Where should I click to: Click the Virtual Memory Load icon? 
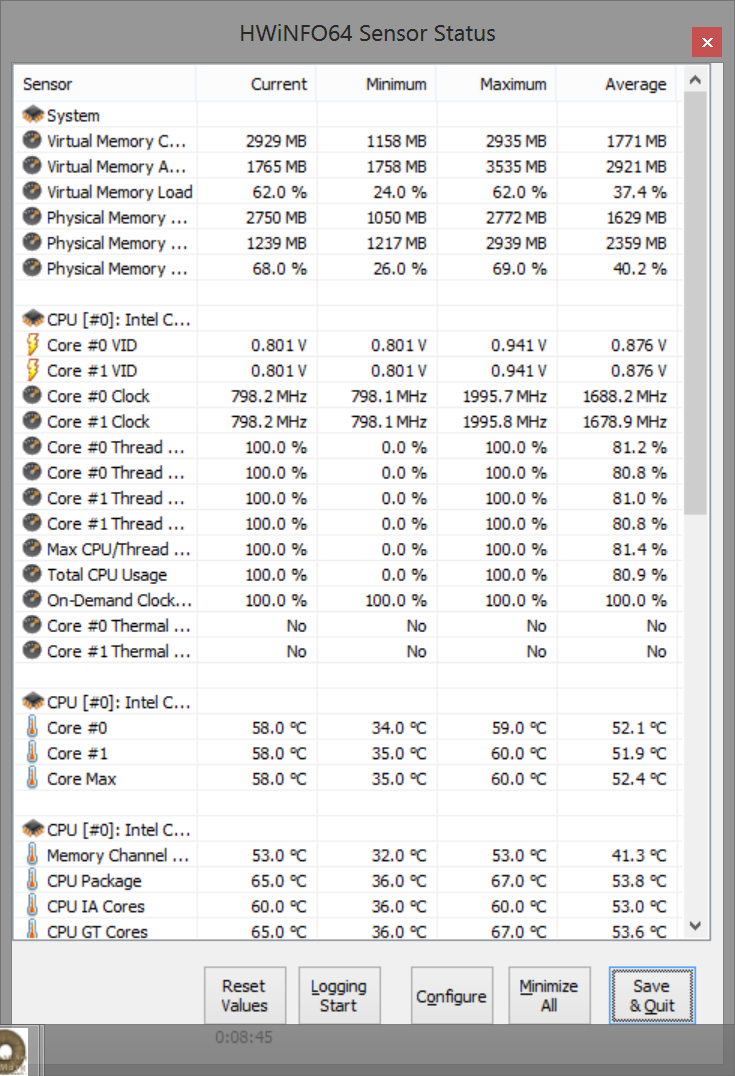click(33, 192)
